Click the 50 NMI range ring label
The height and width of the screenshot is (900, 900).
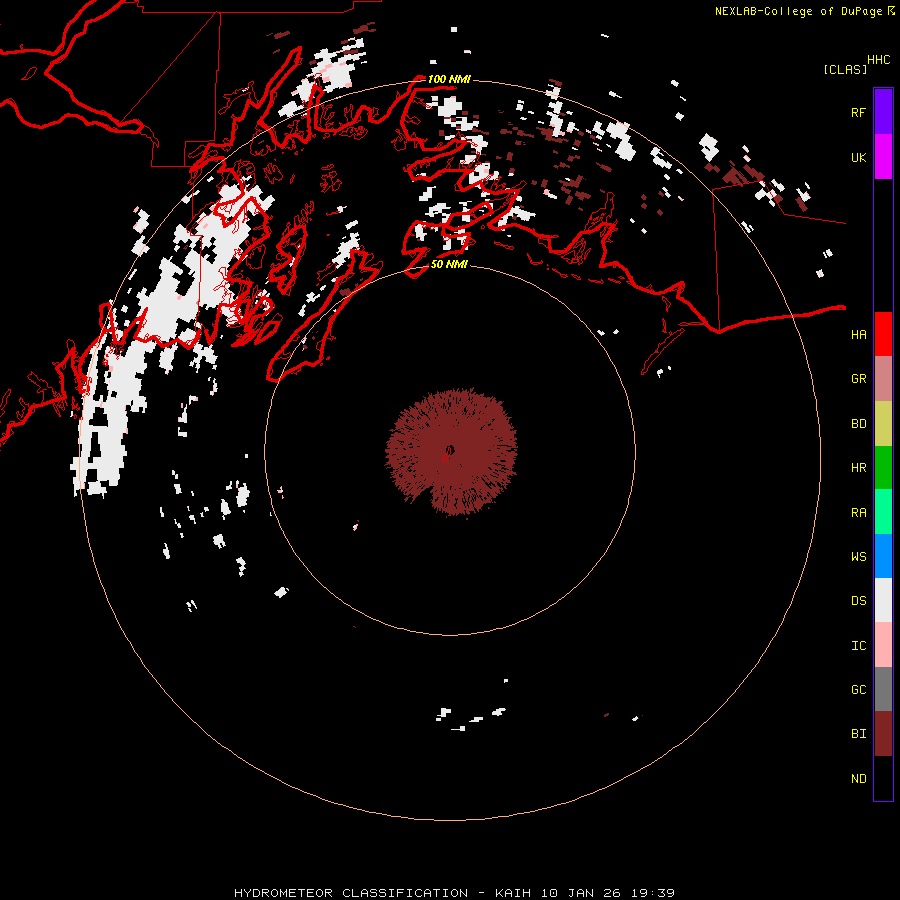click(x=449, y=264)
